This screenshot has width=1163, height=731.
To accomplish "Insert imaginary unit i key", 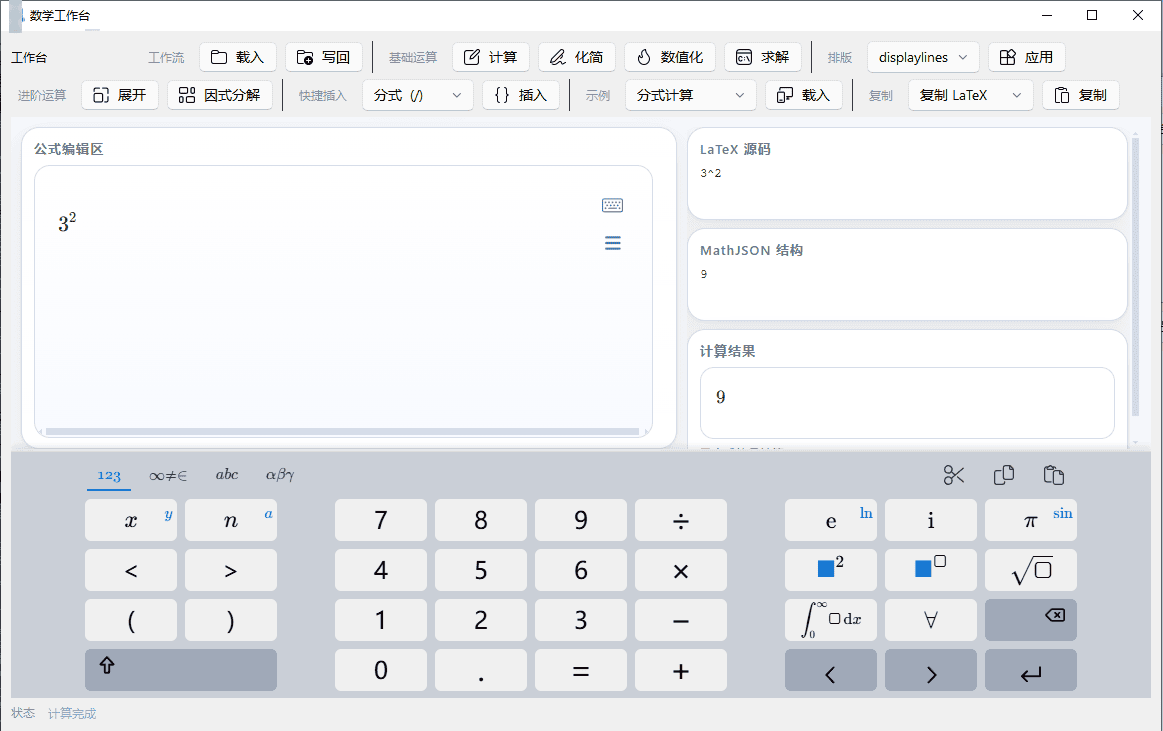I will click(x=930, y=520).
